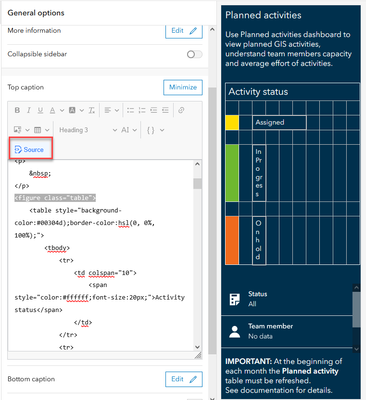Click the green In Progress color cell

pos(232,173)
